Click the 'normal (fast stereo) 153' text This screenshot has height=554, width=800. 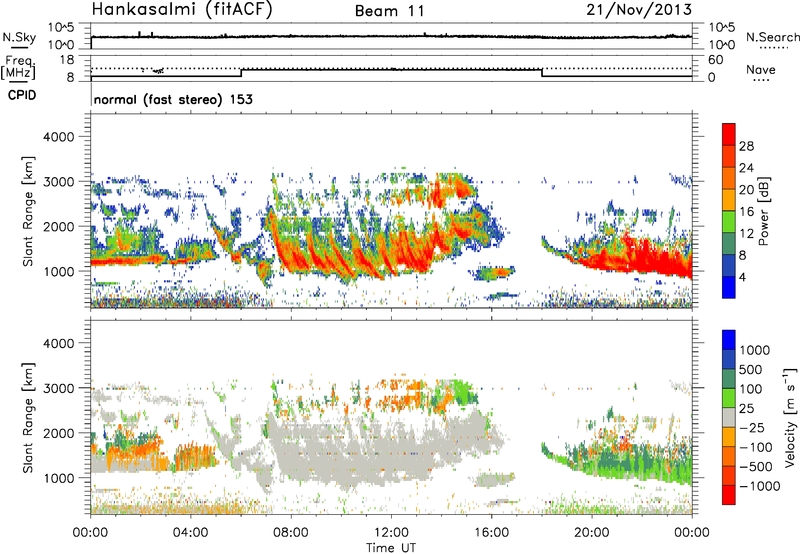coord(173,99)
